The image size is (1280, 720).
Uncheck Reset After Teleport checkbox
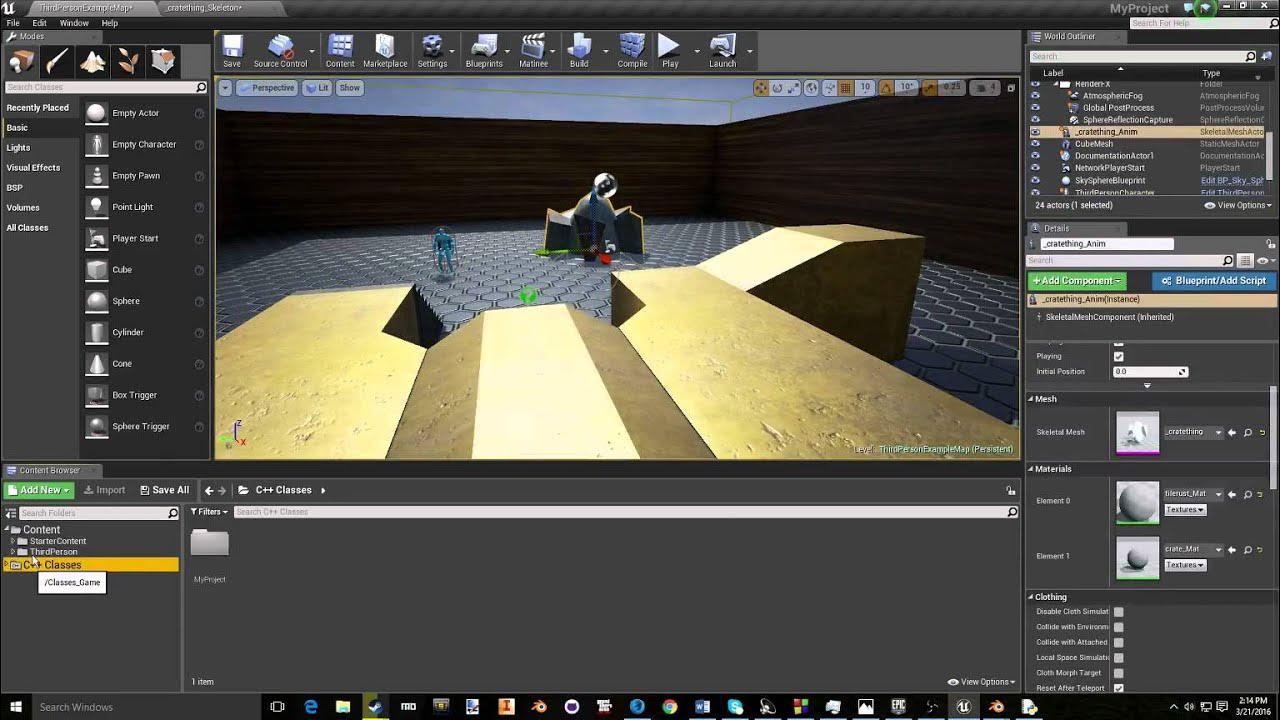1118,688
